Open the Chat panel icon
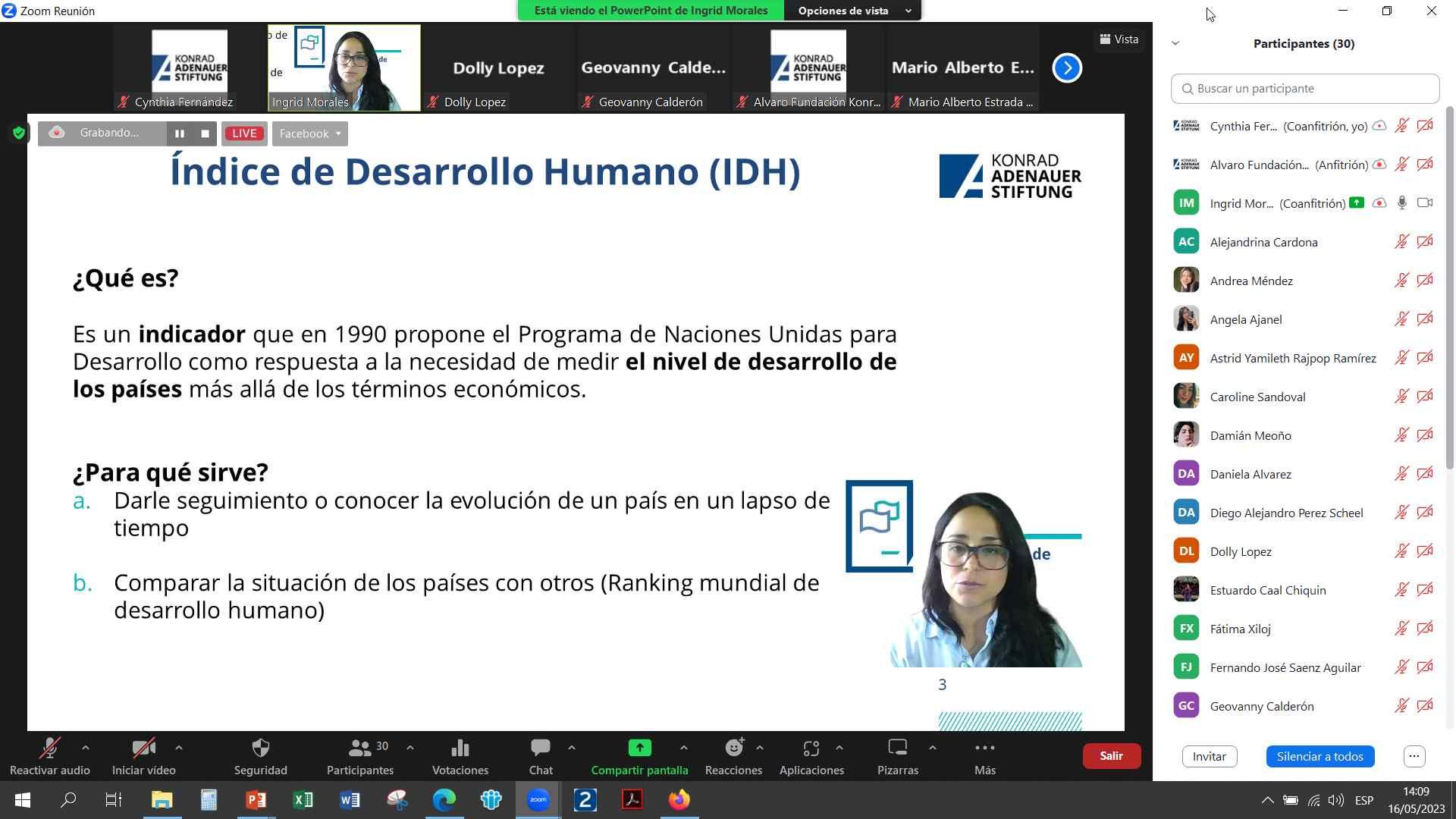 point(540,748)
